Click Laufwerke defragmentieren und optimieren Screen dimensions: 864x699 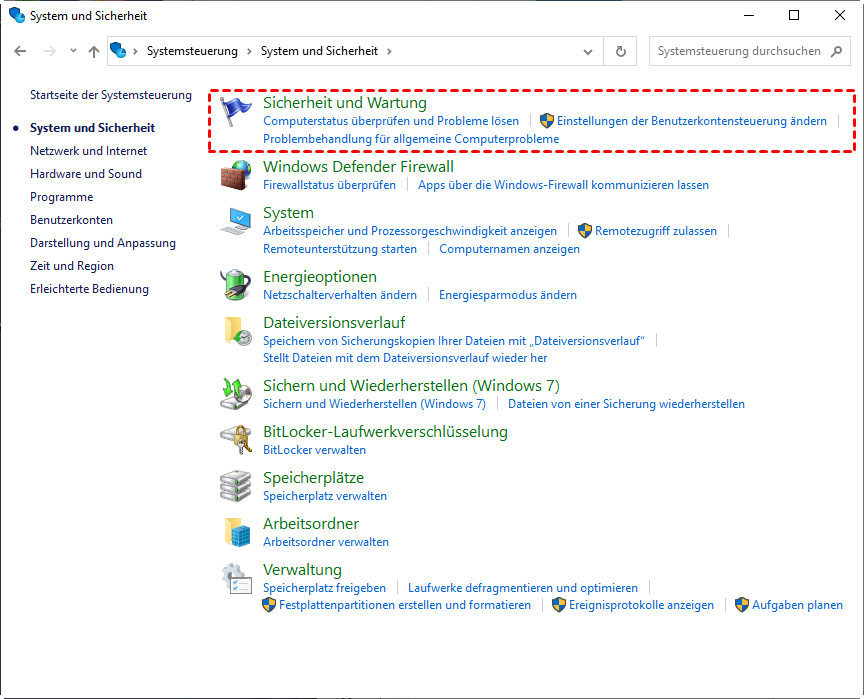[x=522, y=588]
